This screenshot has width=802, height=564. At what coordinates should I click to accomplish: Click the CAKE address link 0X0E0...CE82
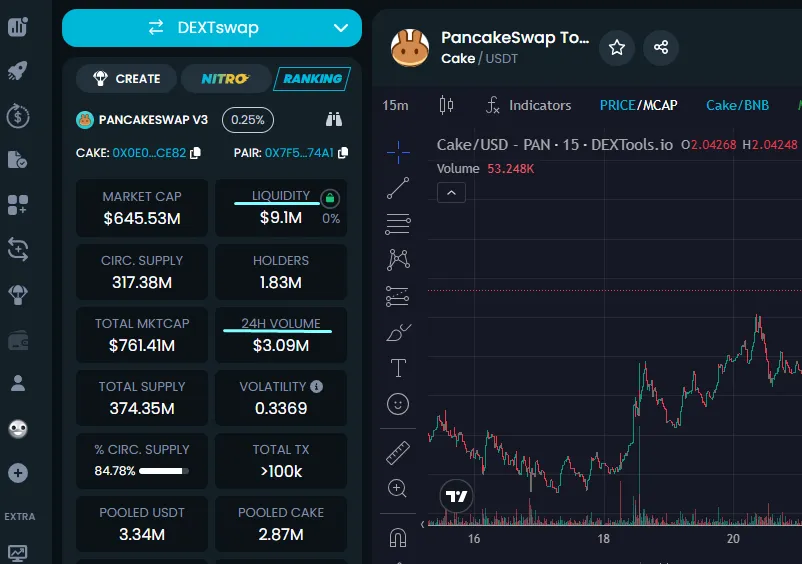pos(149,153)
